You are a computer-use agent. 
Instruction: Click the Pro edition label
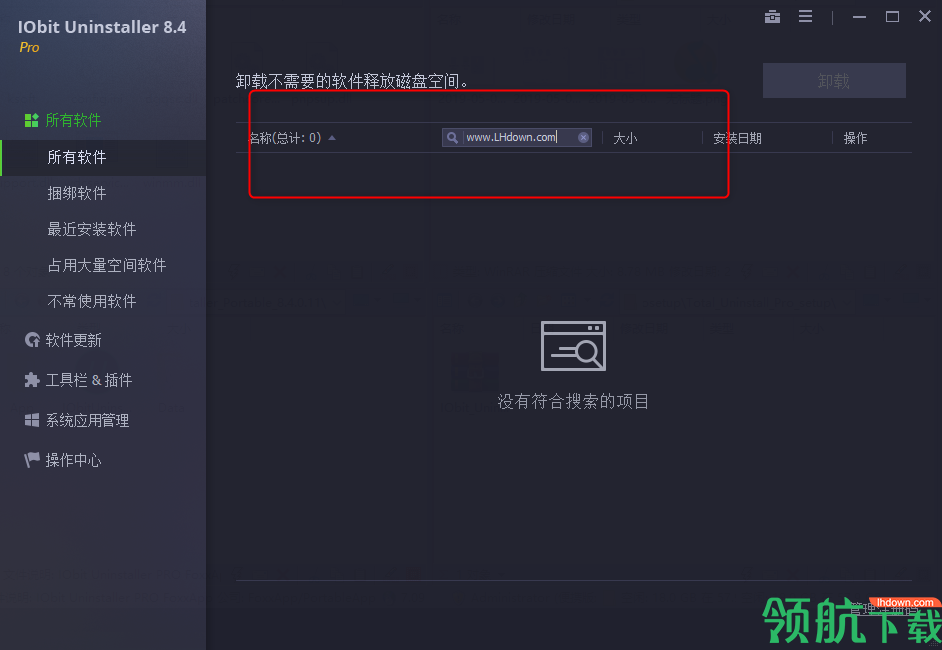point(29,47)
